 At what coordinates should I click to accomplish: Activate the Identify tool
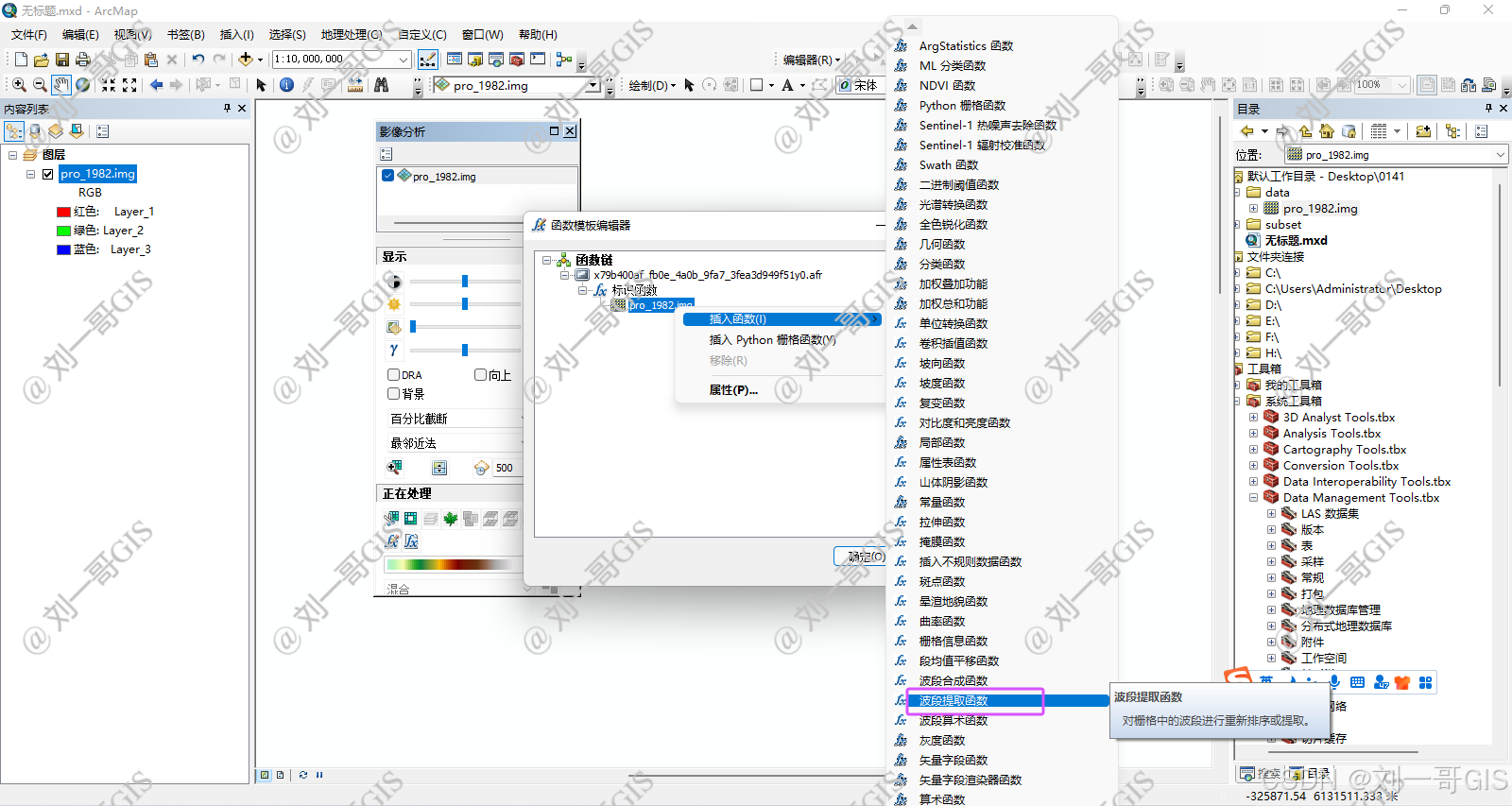click(286, 85)
